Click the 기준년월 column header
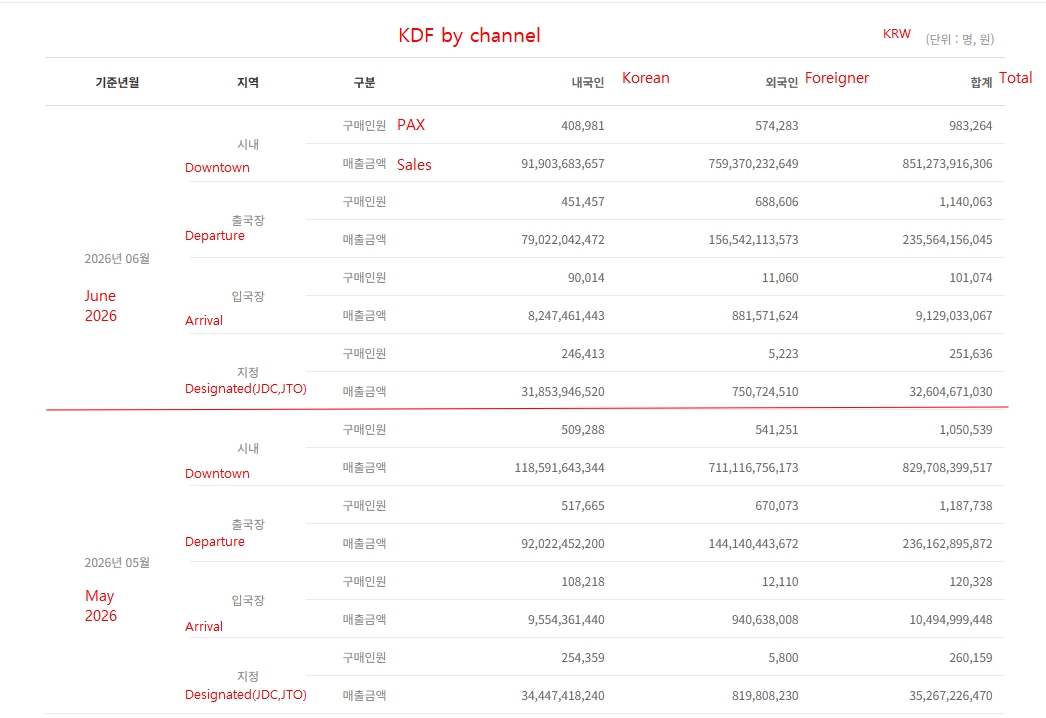 117,82
